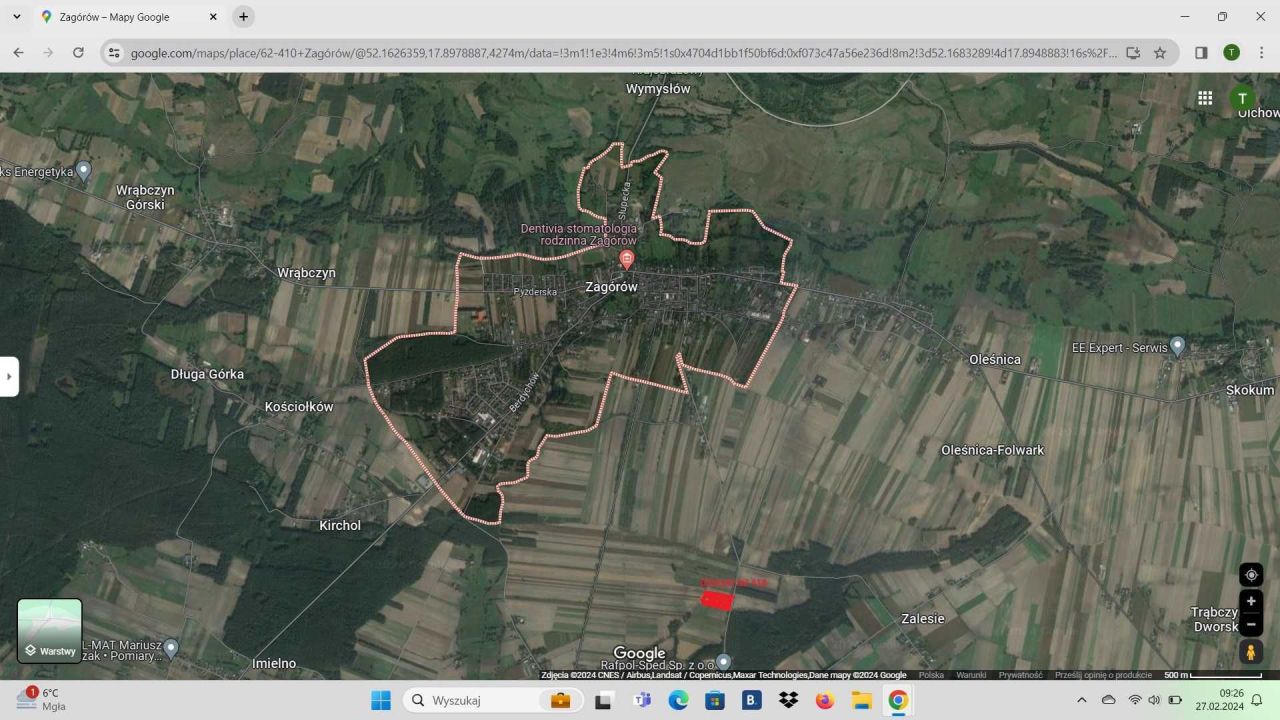Toggle the browser side panel
This screenshot has height=720, width=1280.
(x=1201, y=53)
